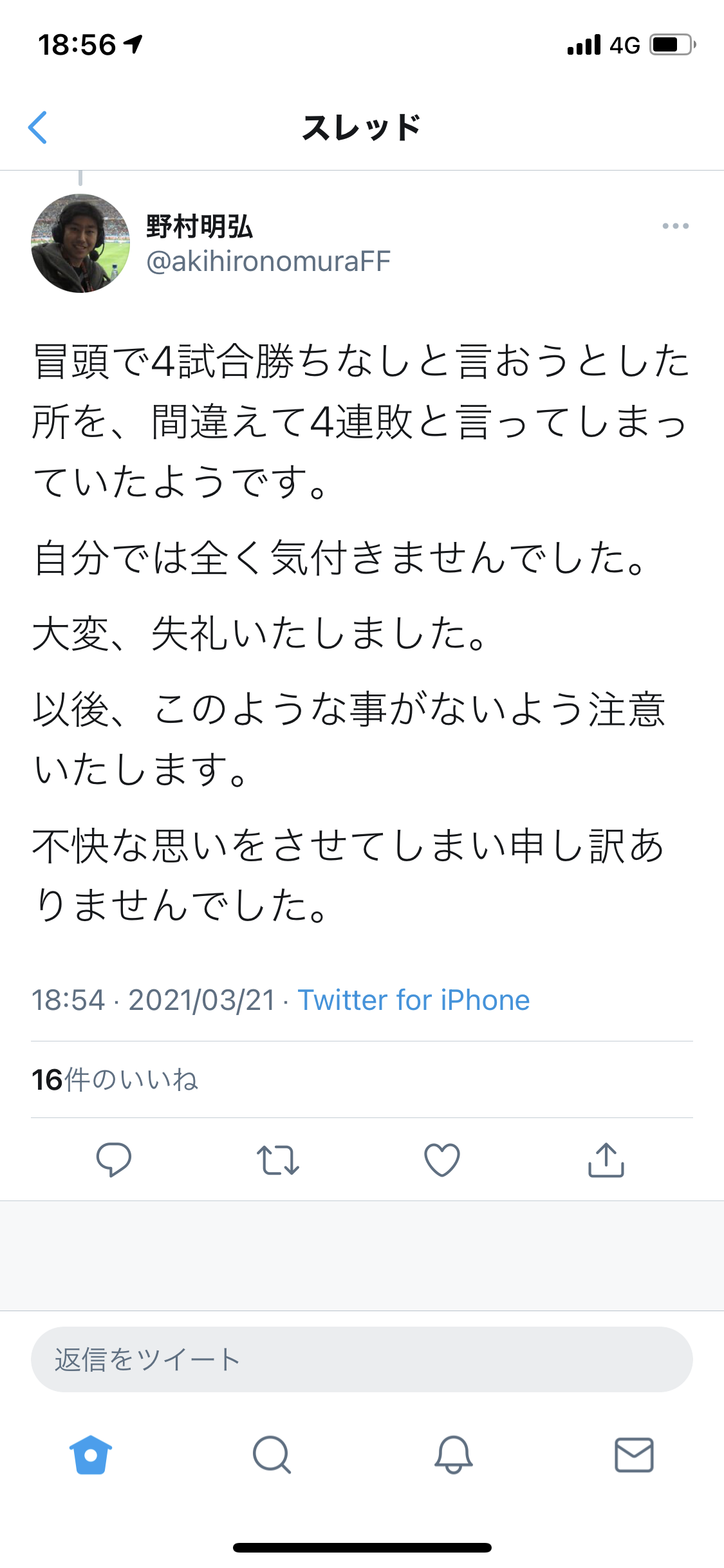724x1568 pixels.
Task: Tap the share upload icon
Action: tap(606, 1159)
